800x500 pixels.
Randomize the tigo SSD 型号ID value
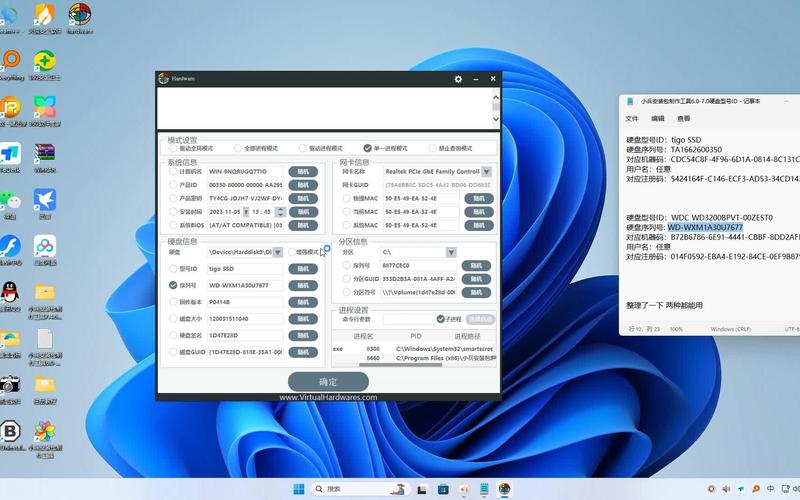click(x=303, y=269)
